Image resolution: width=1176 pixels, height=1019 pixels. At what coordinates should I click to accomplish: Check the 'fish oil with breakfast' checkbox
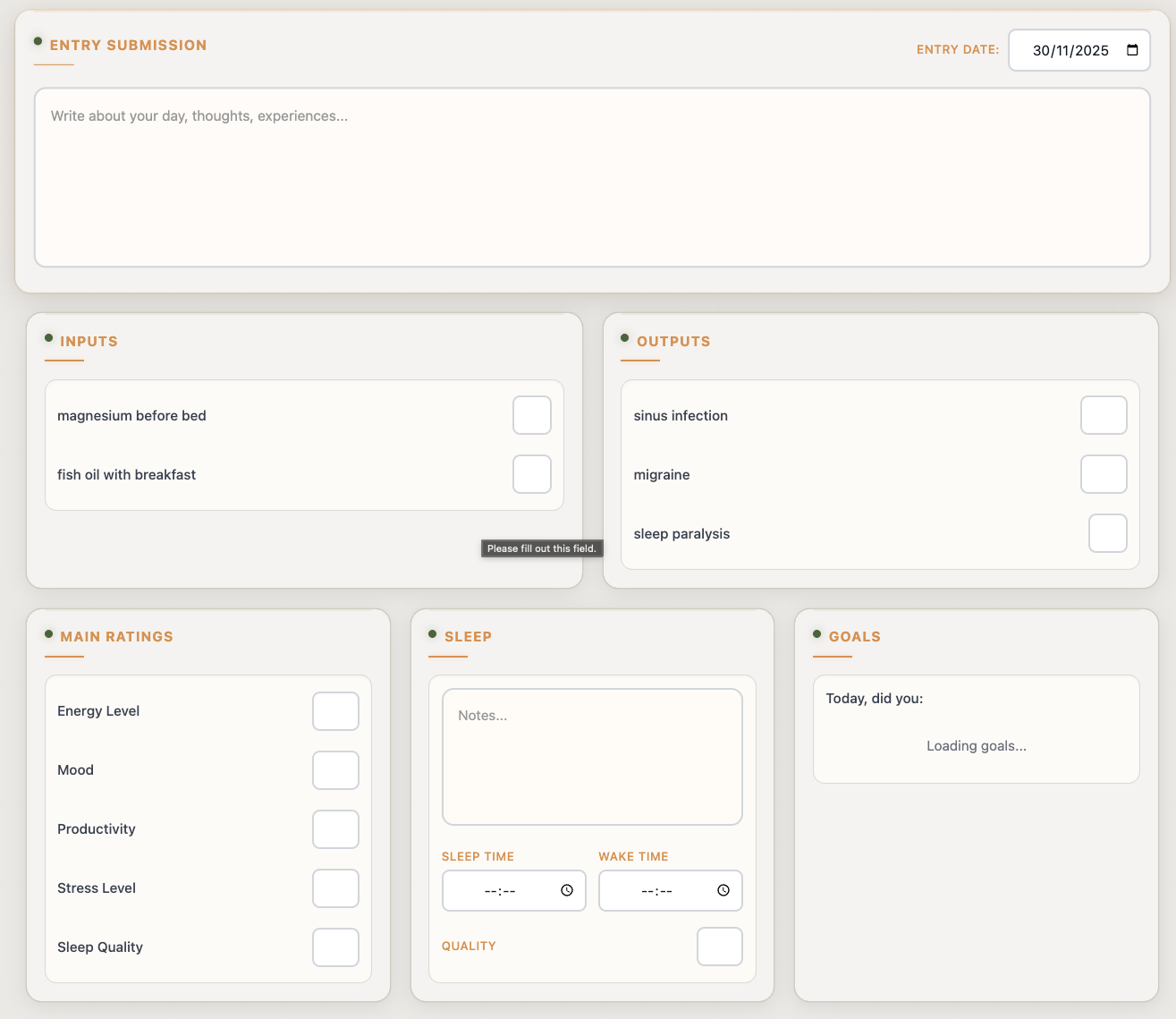pyautogui.click(x=532, y=474)
